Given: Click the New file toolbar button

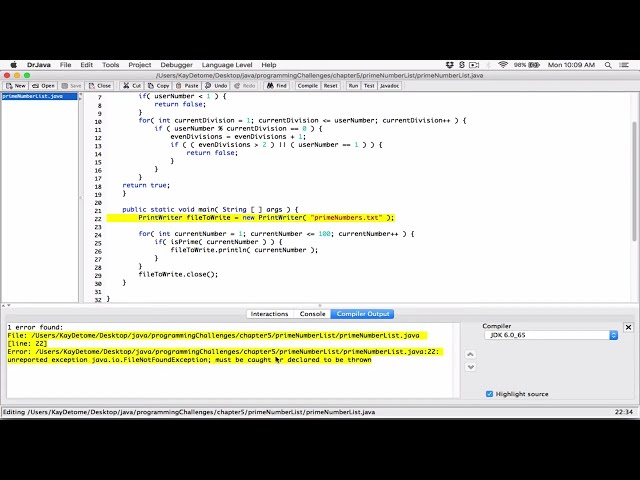Looking at the screenshot, I should click(16, 86).
